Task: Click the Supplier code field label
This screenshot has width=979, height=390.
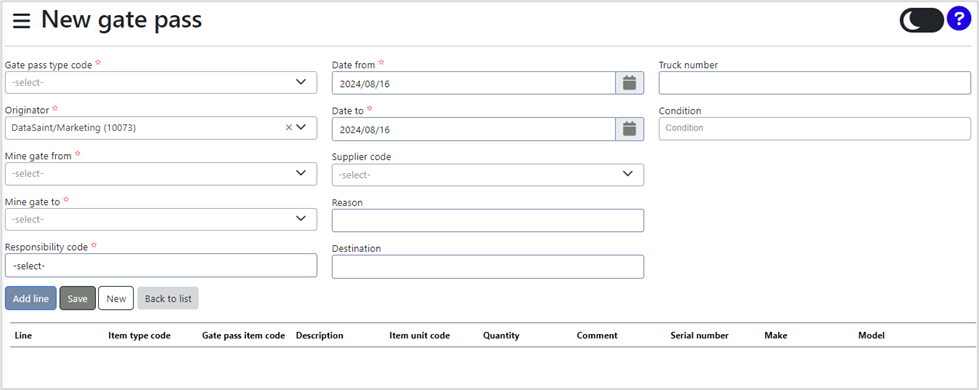Action: 362,157
